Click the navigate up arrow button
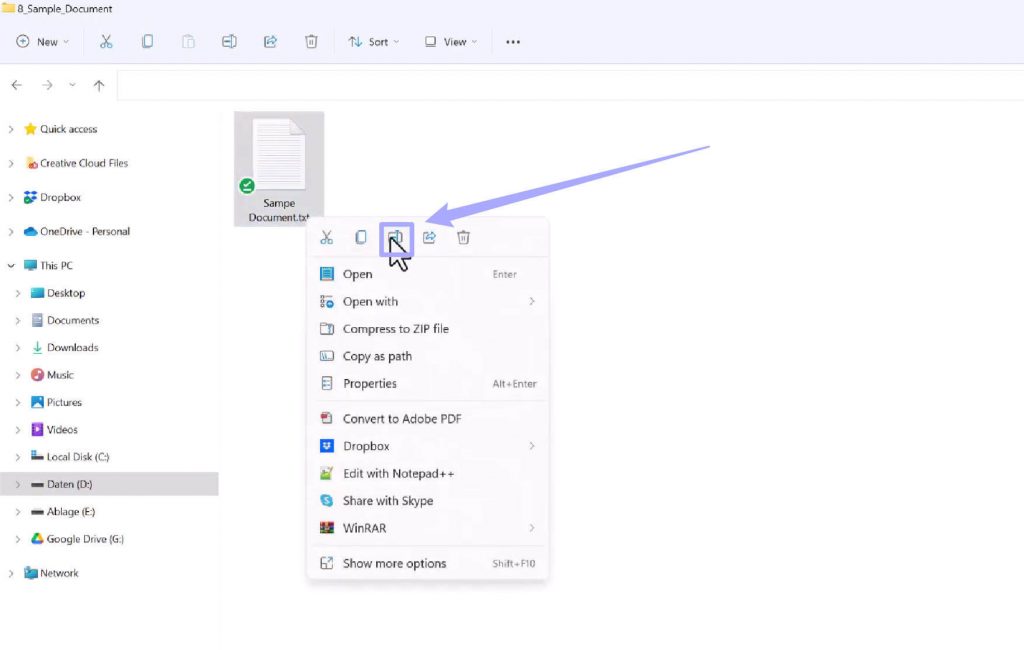Image resolution: width=1024 pixels, height=650 pixels. [98, 85]
